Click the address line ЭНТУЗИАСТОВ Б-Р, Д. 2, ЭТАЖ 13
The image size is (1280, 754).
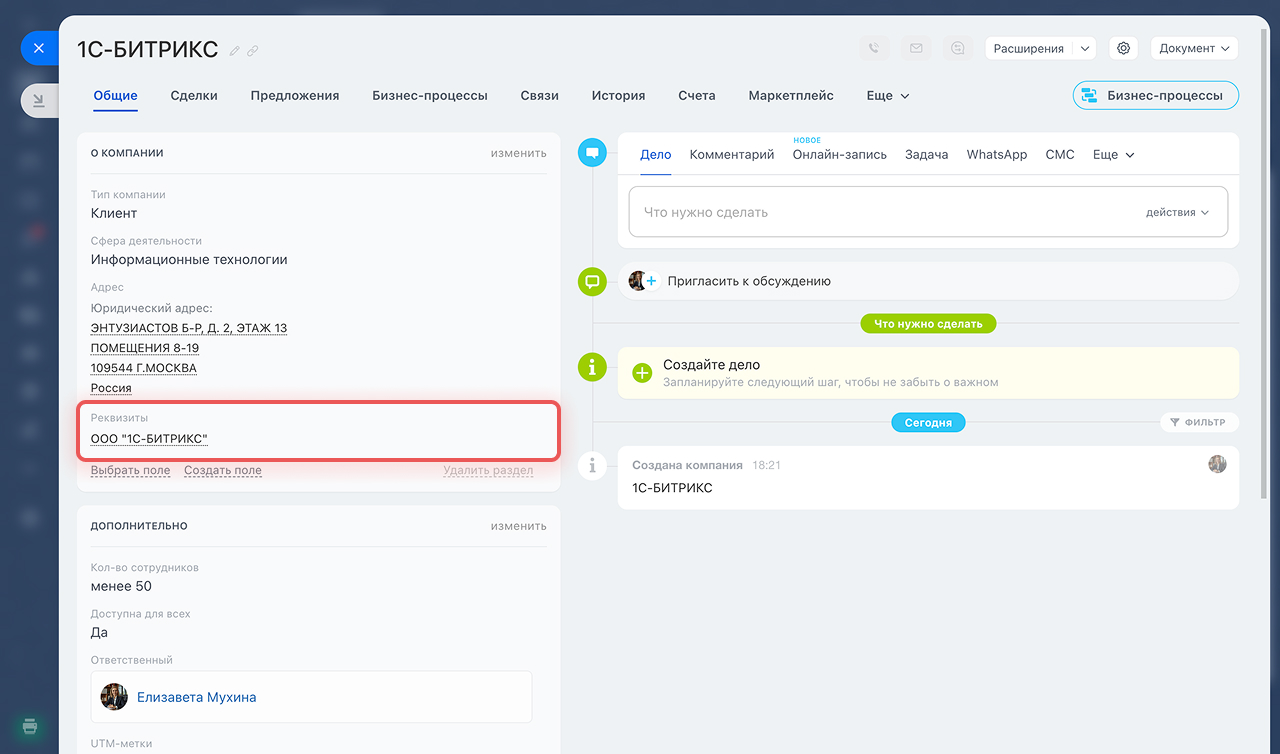tap(189, 328)
